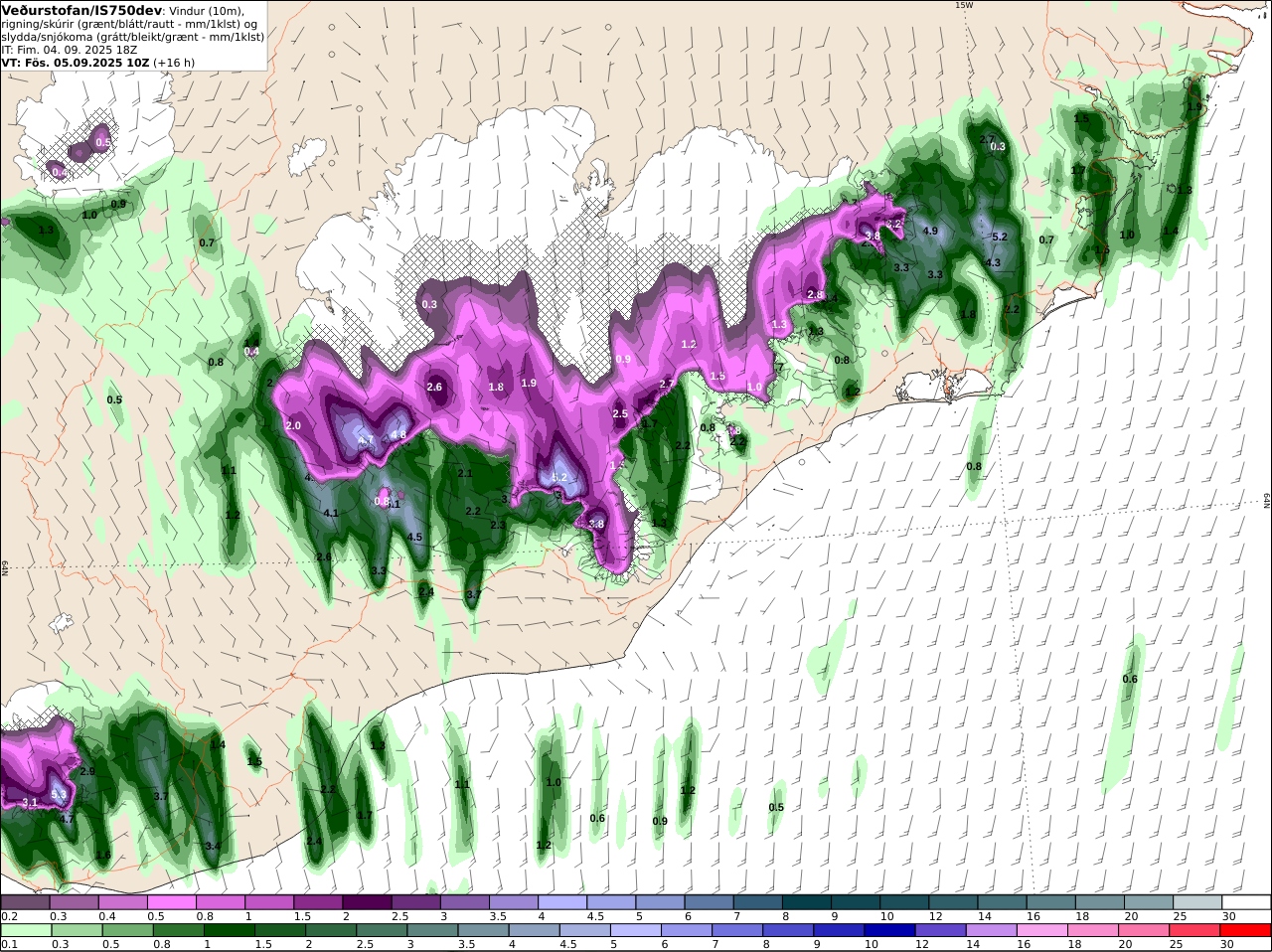Pick the 20 rose-pink swatch in rain legend

coord(1145,930)
